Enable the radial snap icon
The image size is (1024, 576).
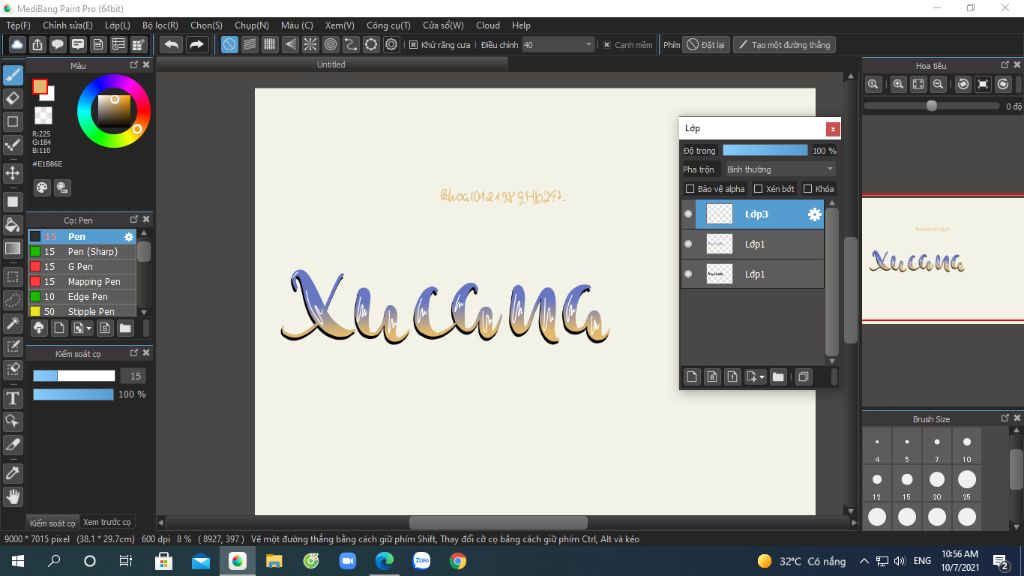310,44
